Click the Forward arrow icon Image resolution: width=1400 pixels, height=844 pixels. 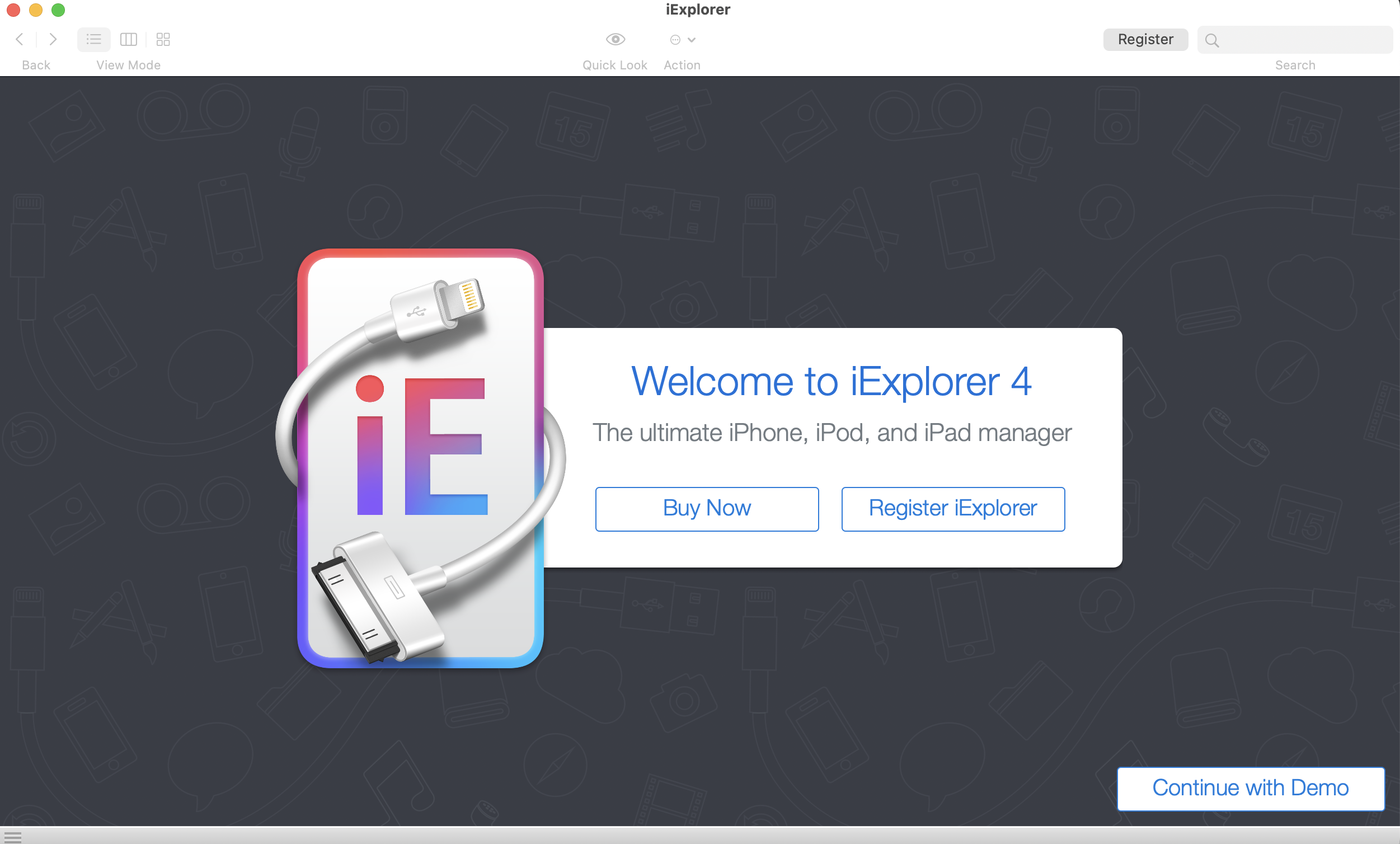click(53, 39)
